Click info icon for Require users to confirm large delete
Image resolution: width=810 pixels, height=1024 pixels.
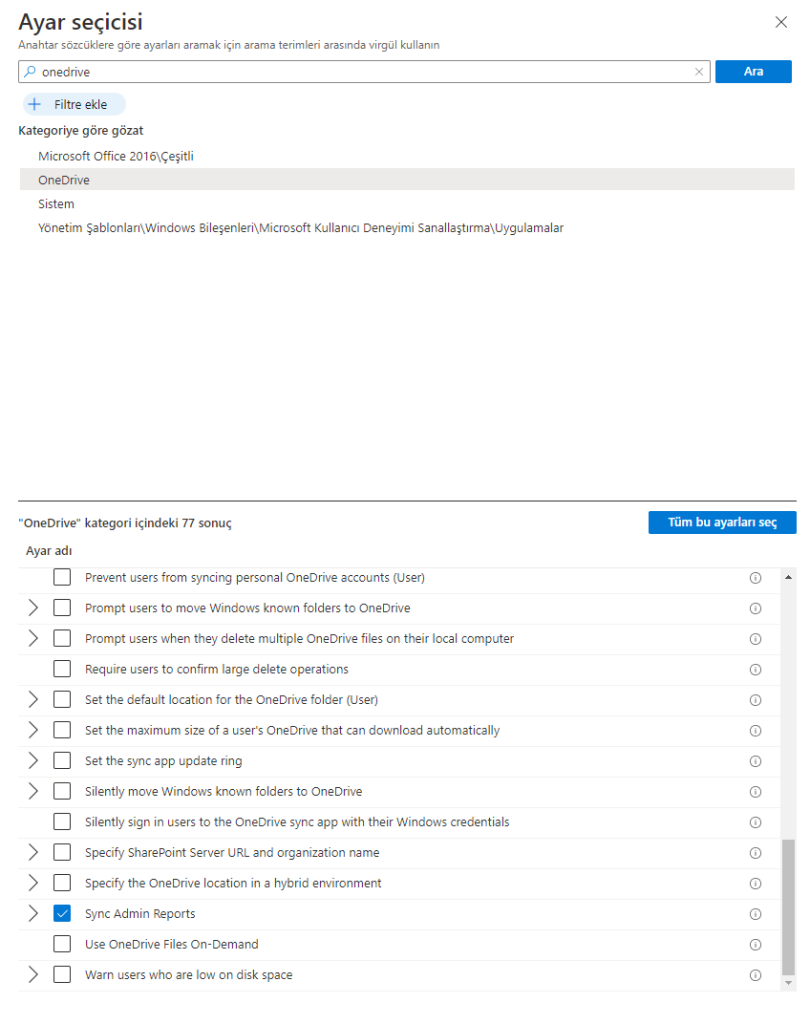coord(755,669)
